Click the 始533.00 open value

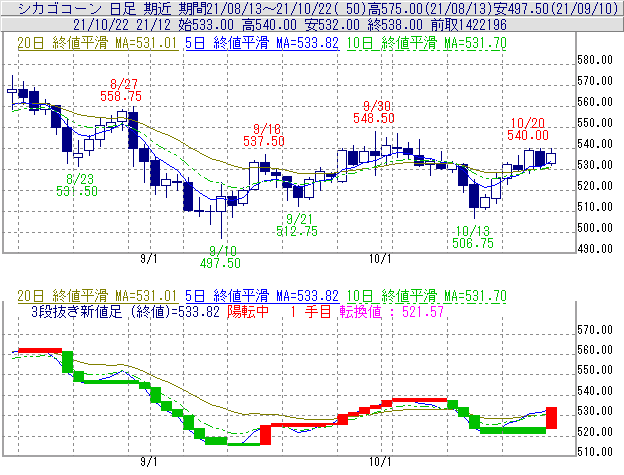pyautogui.click(x=206, y=25)
